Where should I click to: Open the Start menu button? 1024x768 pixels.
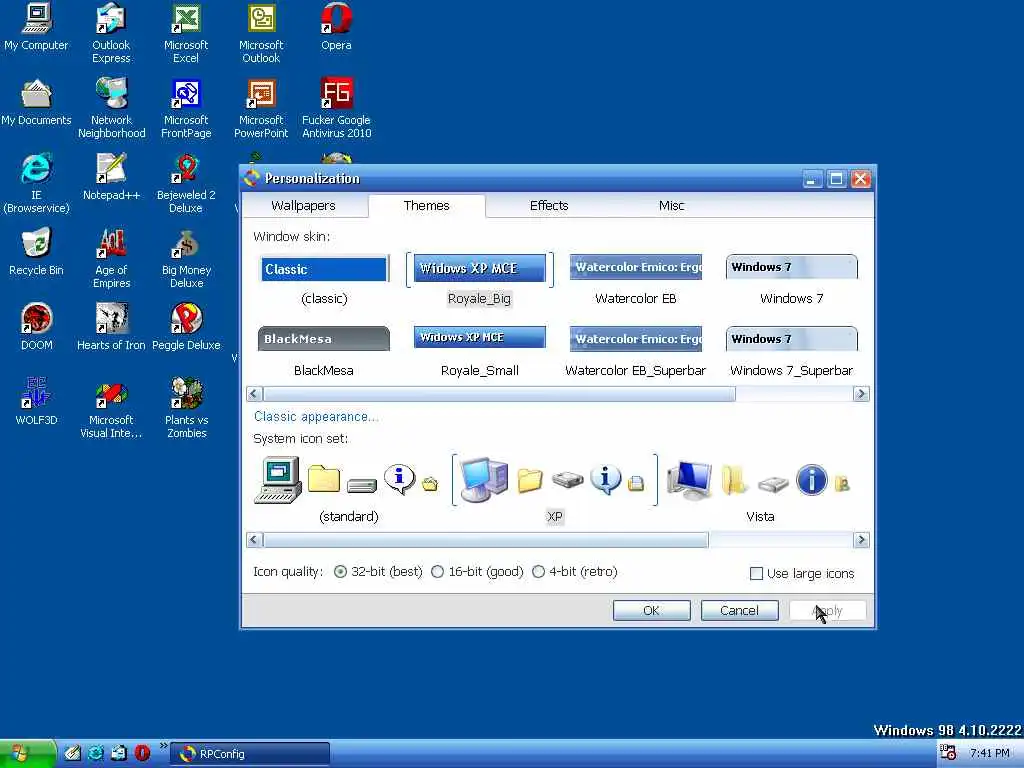27,754
